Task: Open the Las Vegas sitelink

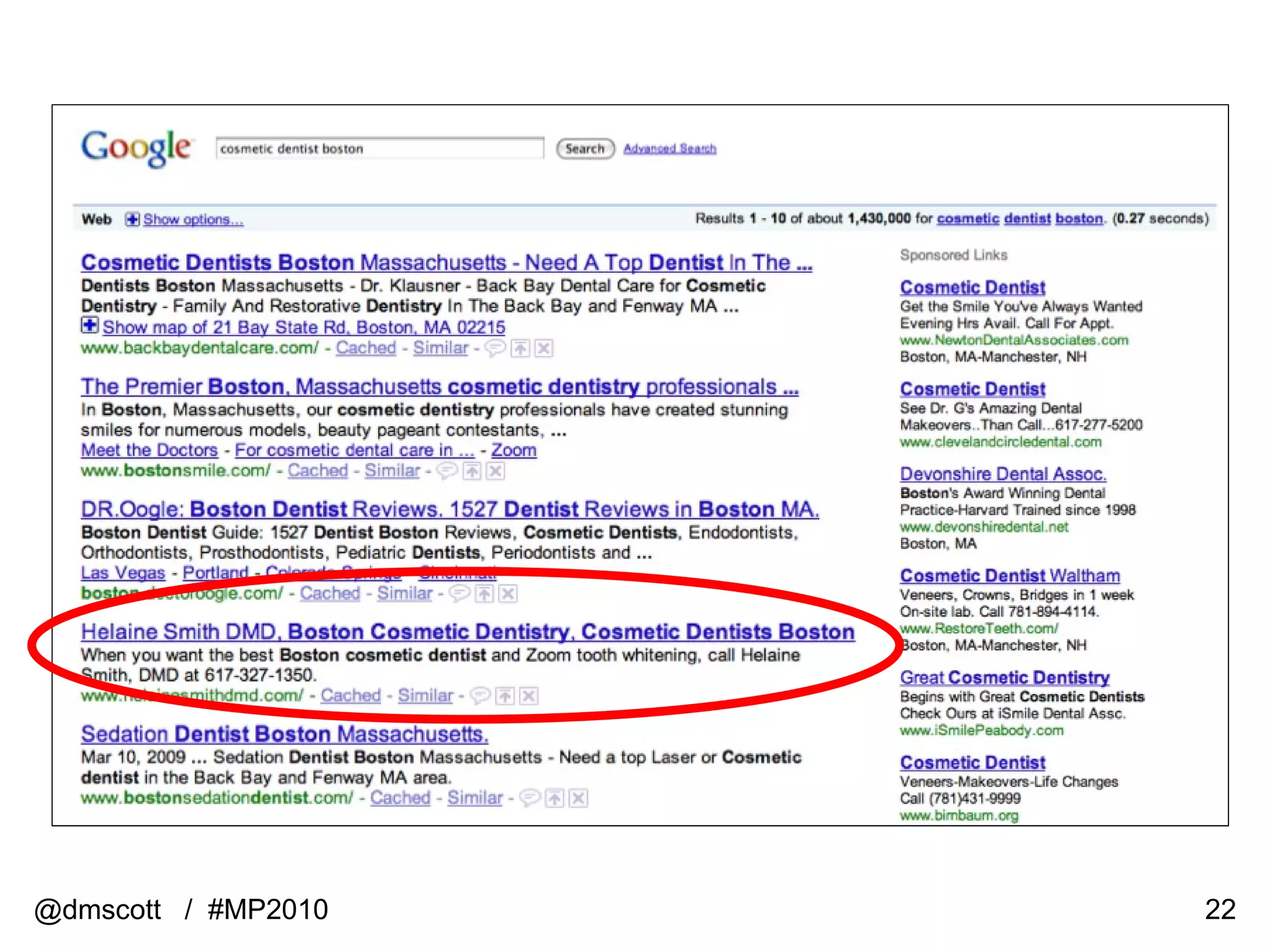Action: tap(123, 573)
